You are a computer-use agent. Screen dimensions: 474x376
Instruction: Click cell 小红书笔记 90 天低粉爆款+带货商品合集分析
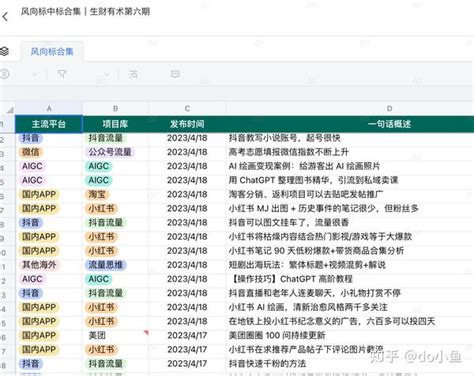click(x=316, y=251)
